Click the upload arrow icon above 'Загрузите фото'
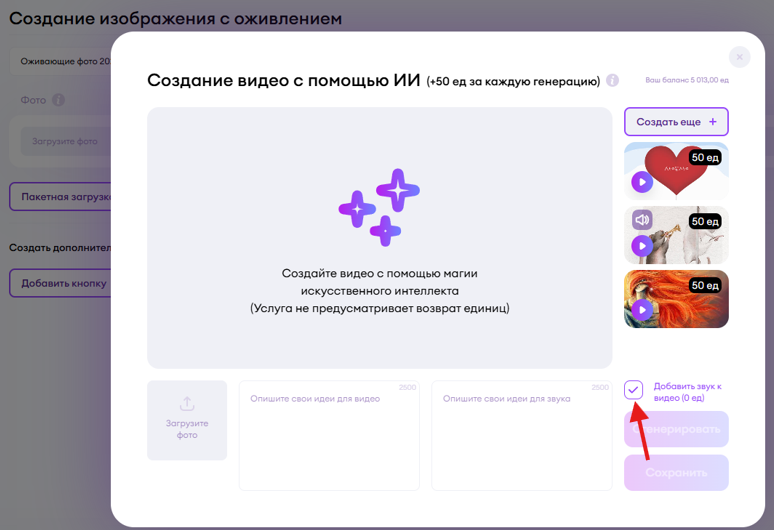 [x=187, y=404]
